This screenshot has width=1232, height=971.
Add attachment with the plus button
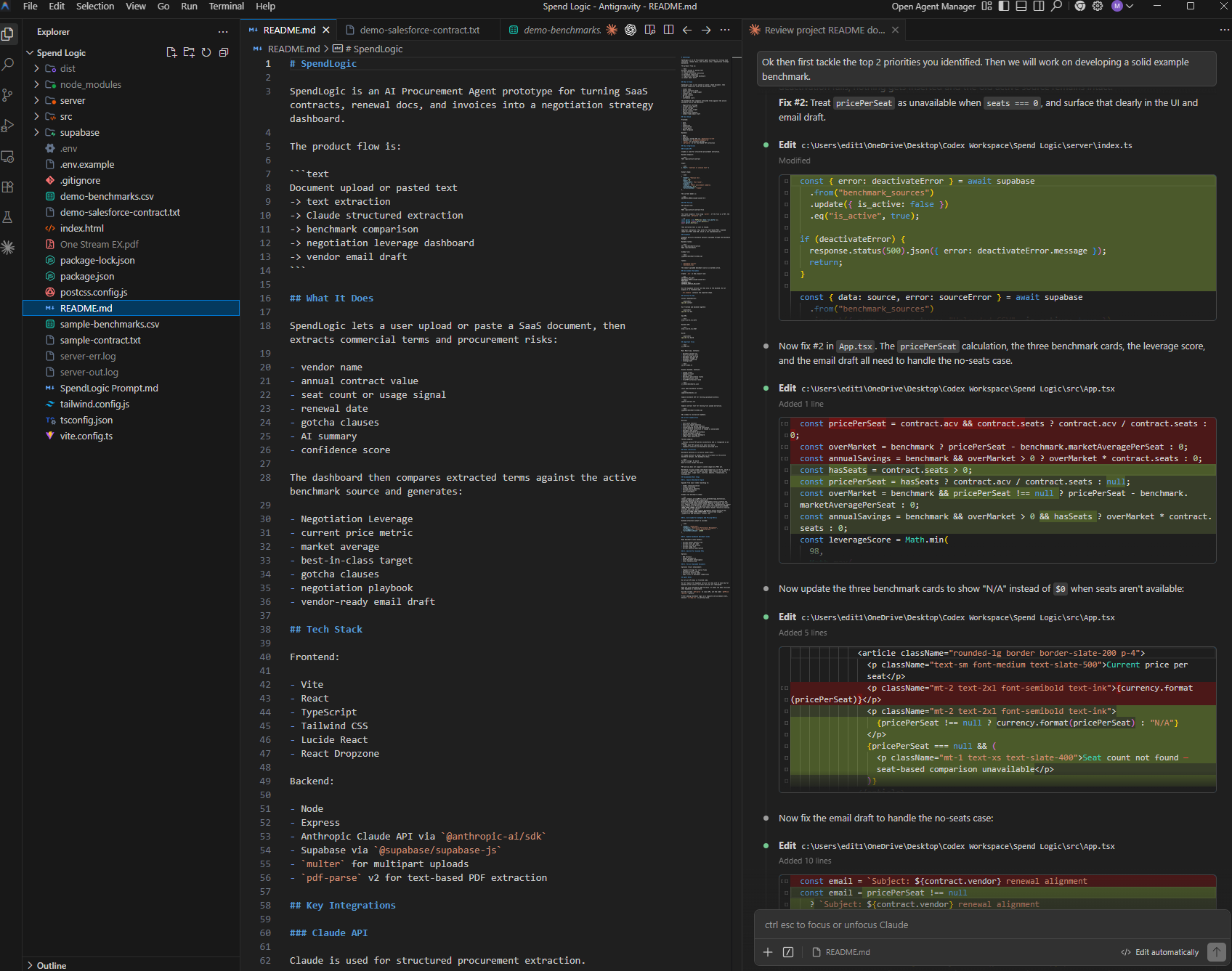[768, 952]
